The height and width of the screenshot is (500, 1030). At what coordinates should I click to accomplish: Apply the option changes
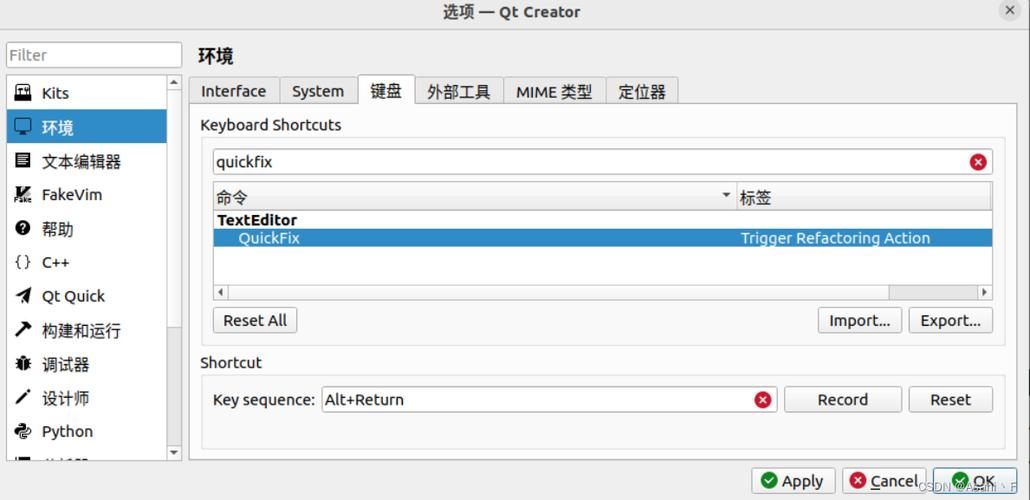point(793,481)
